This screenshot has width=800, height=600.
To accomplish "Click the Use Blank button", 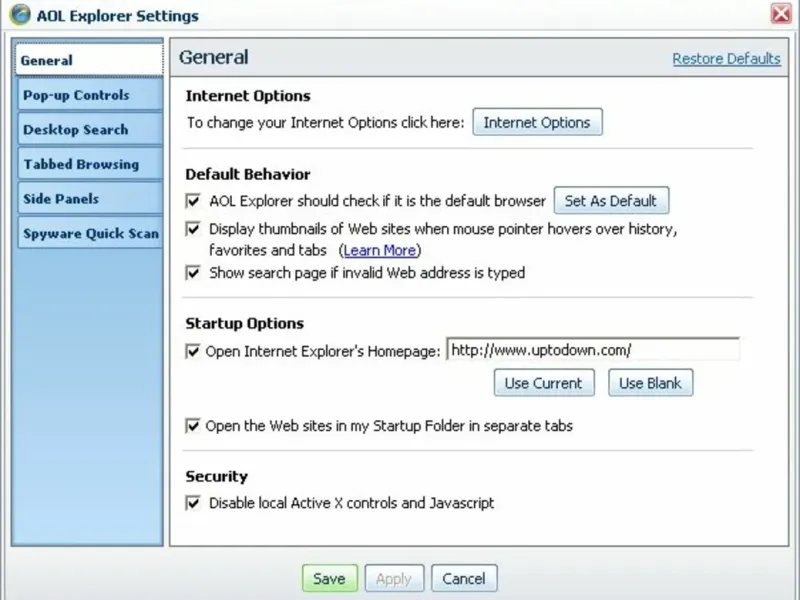I will click(x=651, y=383).
